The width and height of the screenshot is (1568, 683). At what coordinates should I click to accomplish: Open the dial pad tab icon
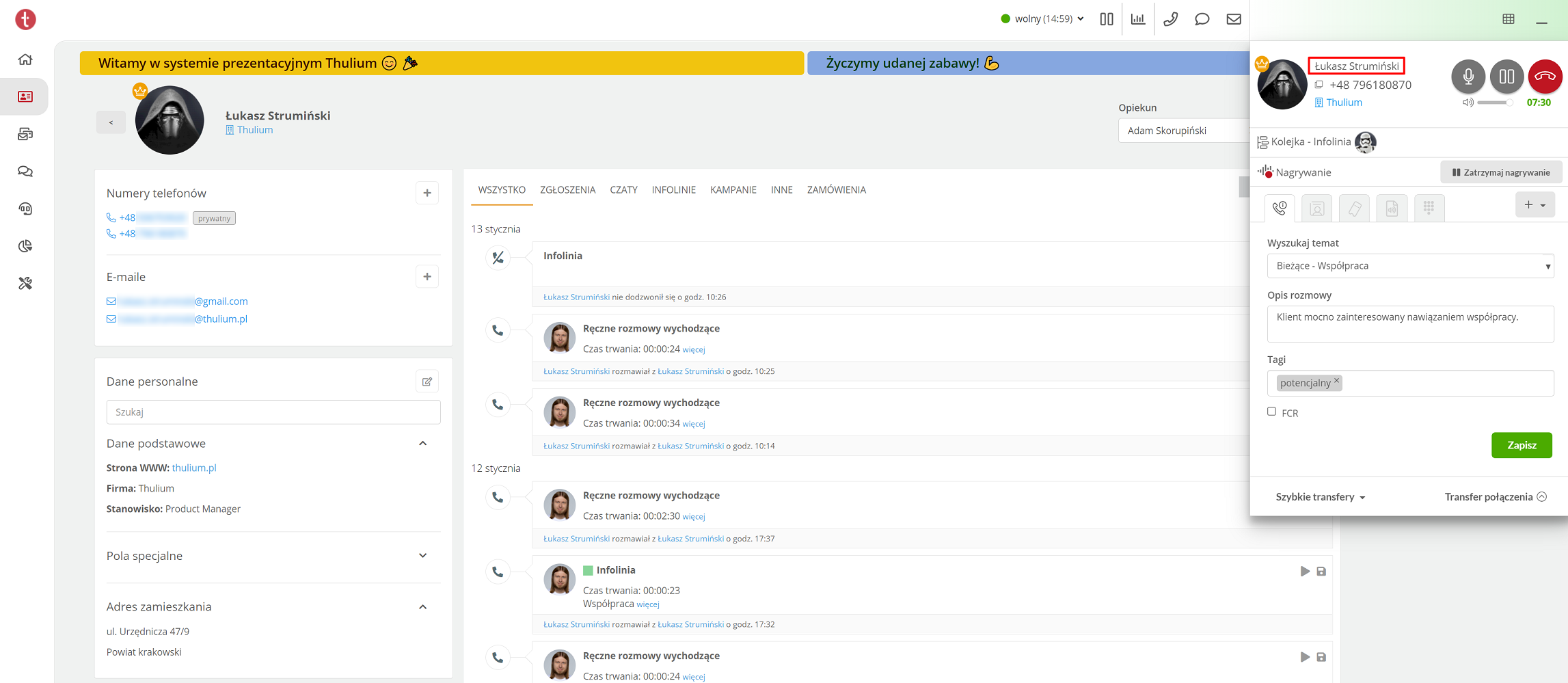pyautogui.click(x=1429, y=208)
